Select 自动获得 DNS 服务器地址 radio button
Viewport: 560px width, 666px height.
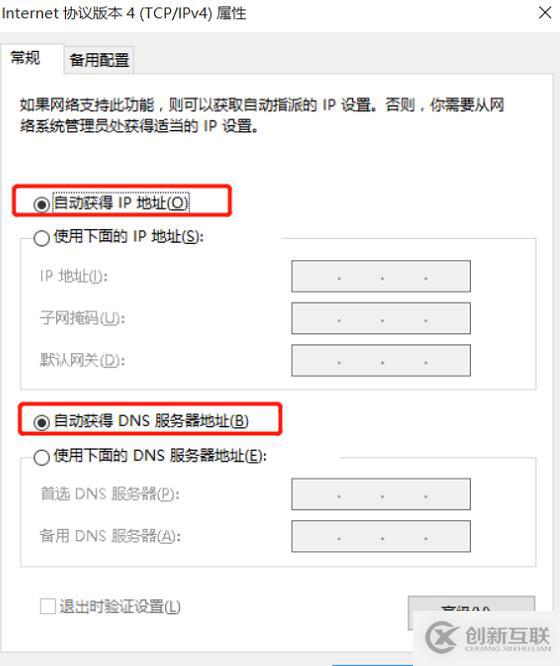41,422
